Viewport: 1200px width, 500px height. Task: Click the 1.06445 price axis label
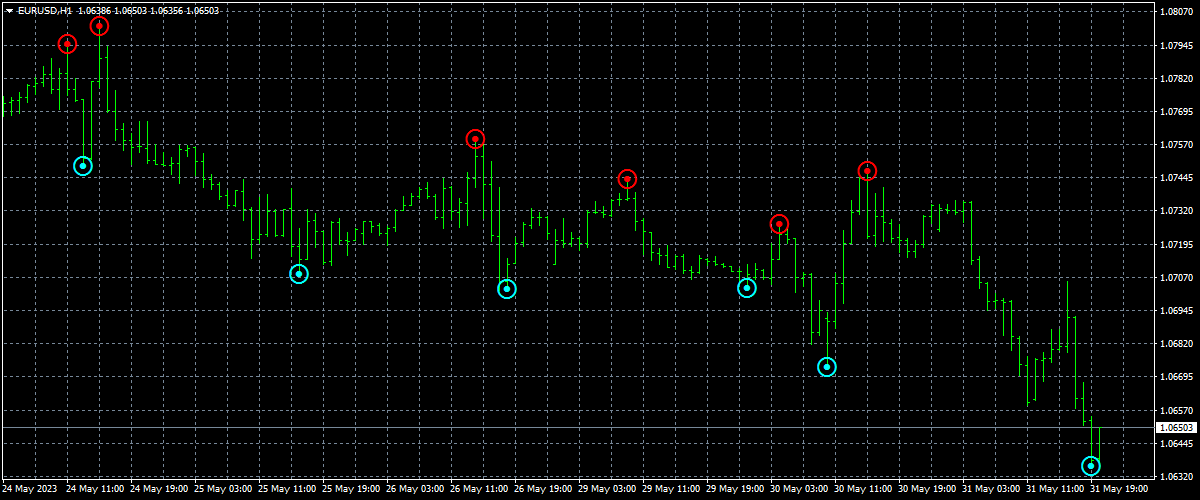point(1177,443)
